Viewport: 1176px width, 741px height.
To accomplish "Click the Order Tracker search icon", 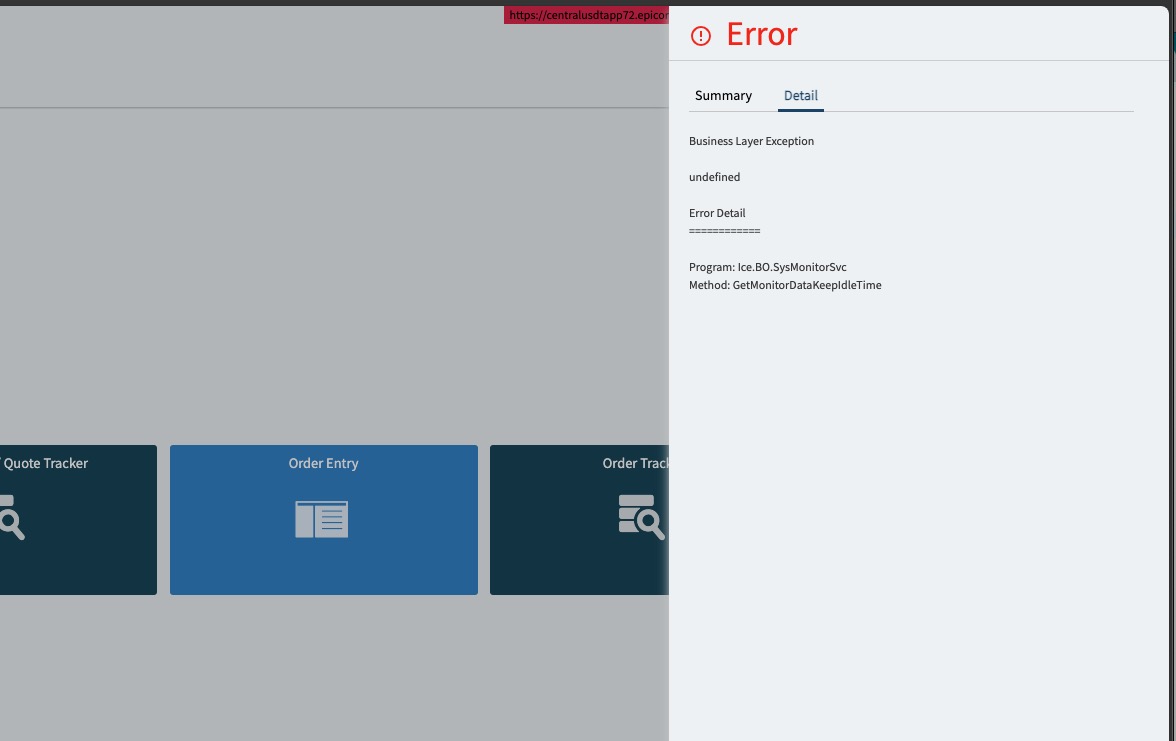I will tap(641, 517).
